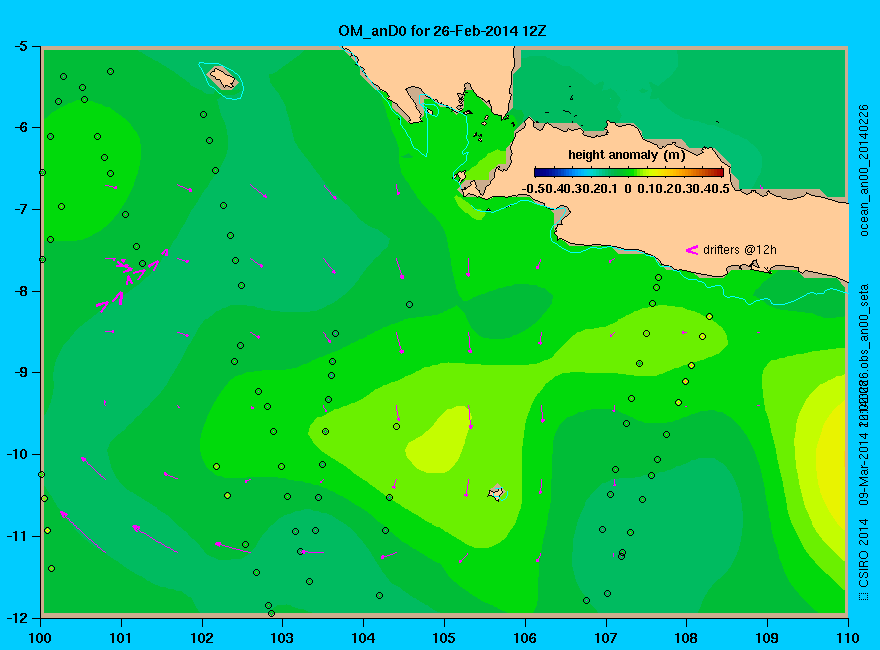
Task: Click the '0' tick label under the color bar
Action: point(627,189)
